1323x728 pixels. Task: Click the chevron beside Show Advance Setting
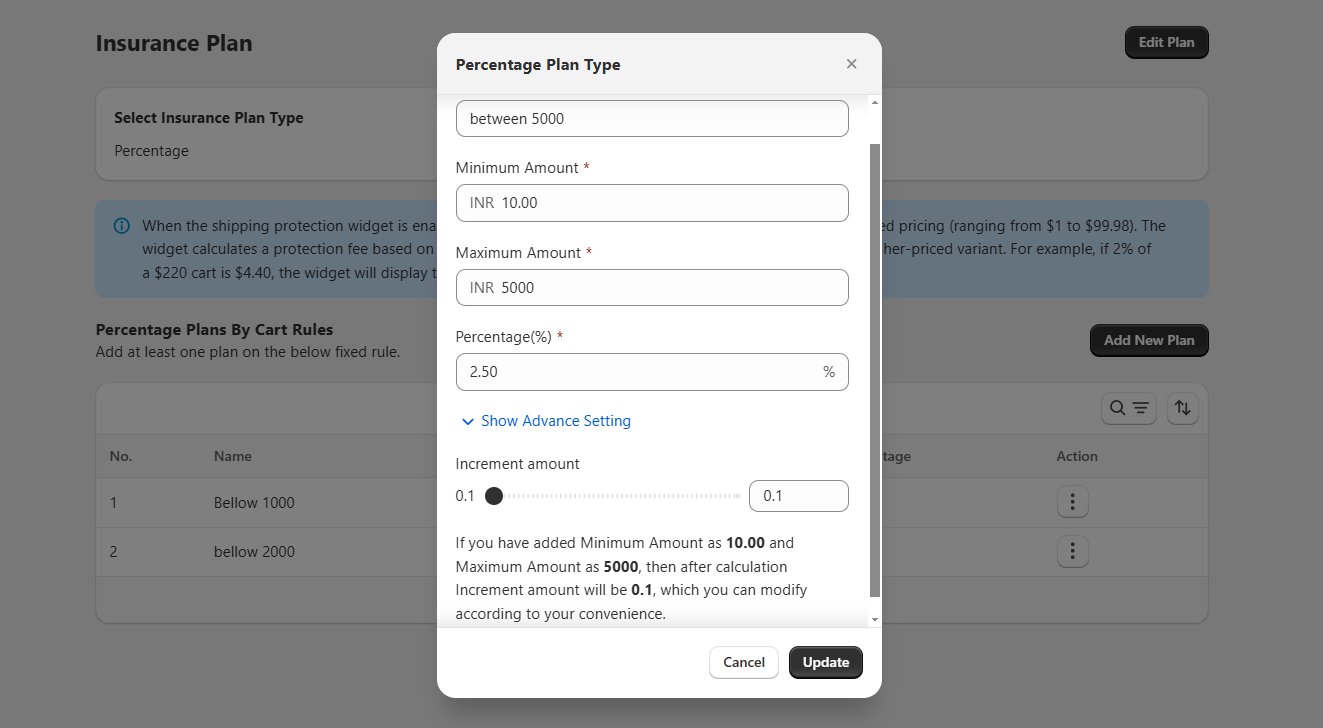point(467,422)
